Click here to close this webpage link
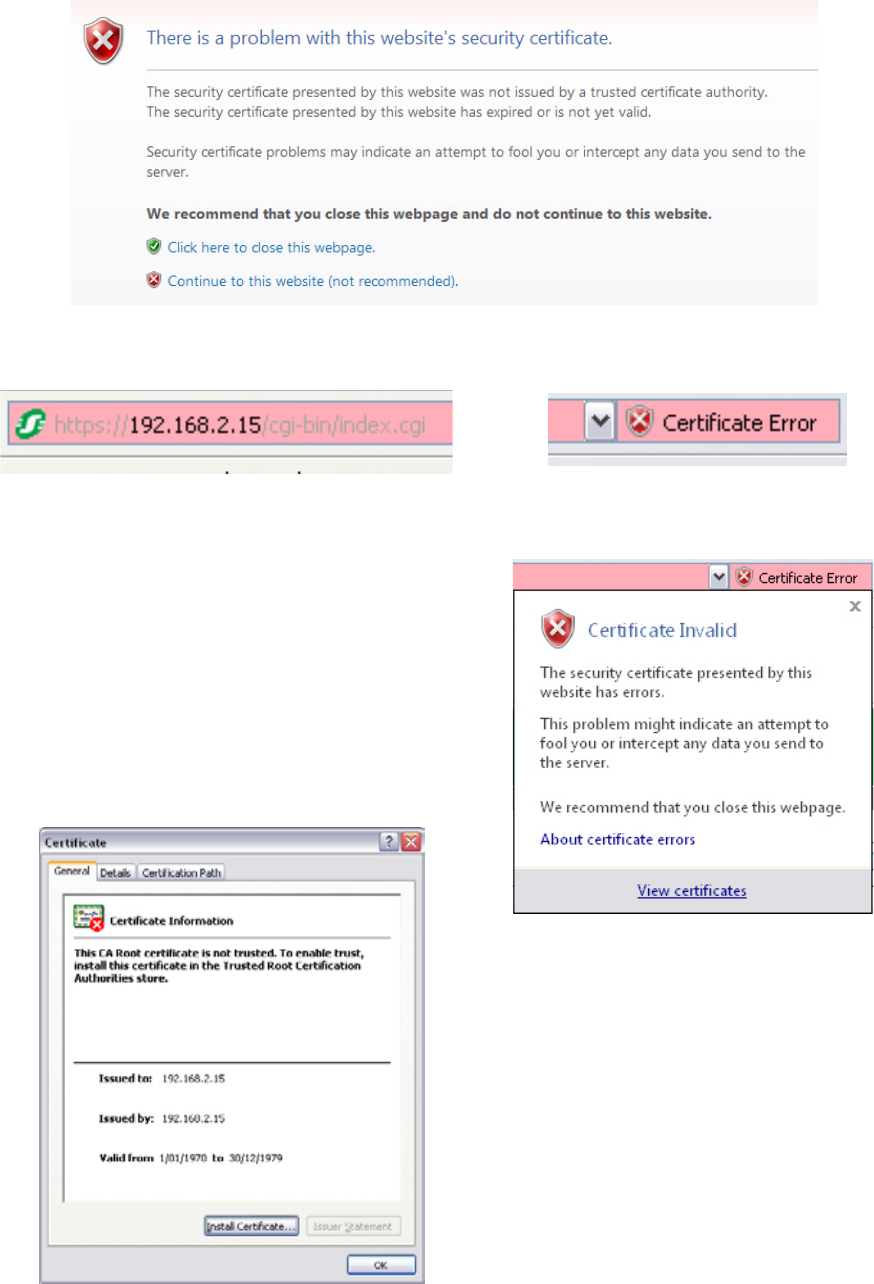Viewport: 874px width, 1284px height. tap(271, 247)
